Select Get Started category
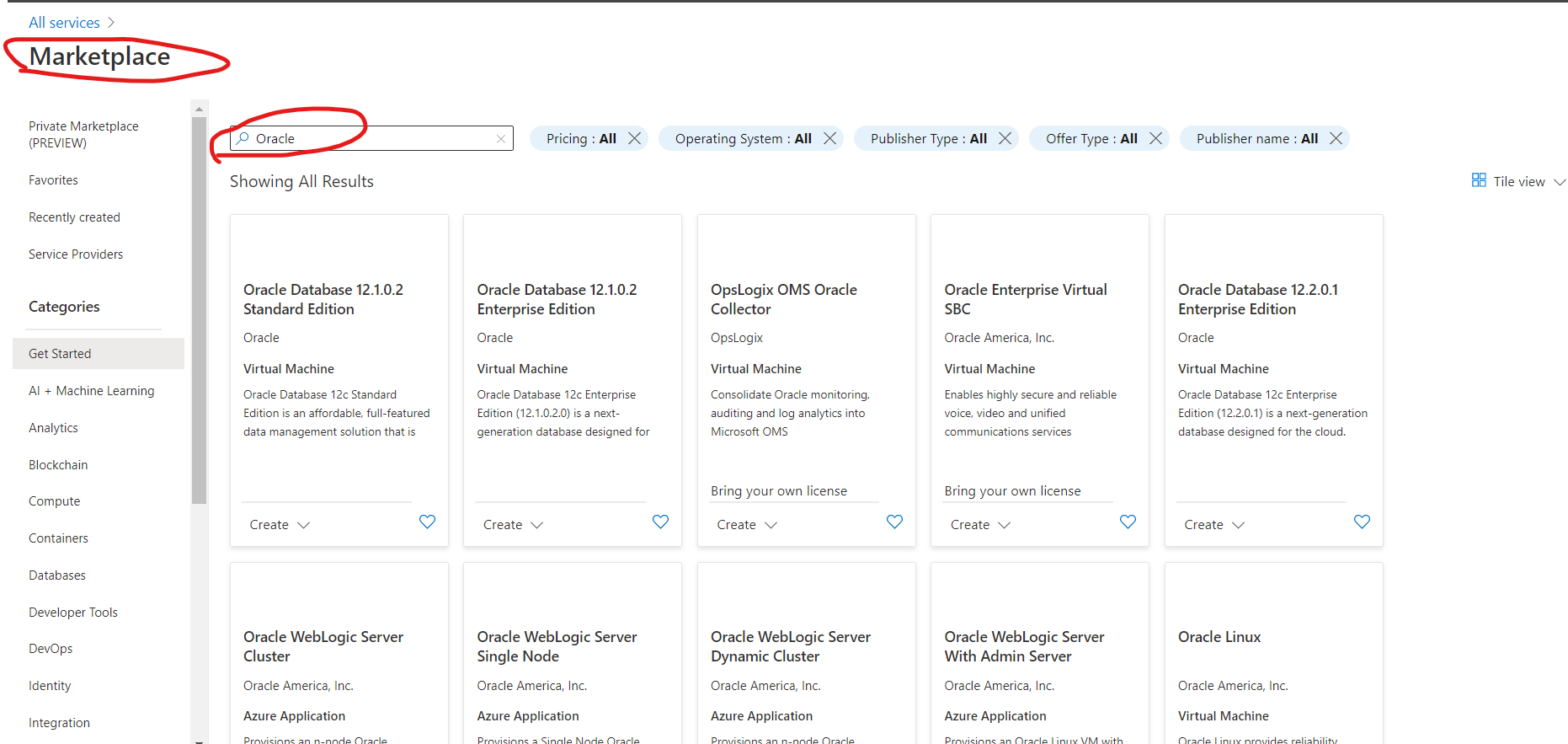This screenshot has width=1568, height=744. point(99,354)
